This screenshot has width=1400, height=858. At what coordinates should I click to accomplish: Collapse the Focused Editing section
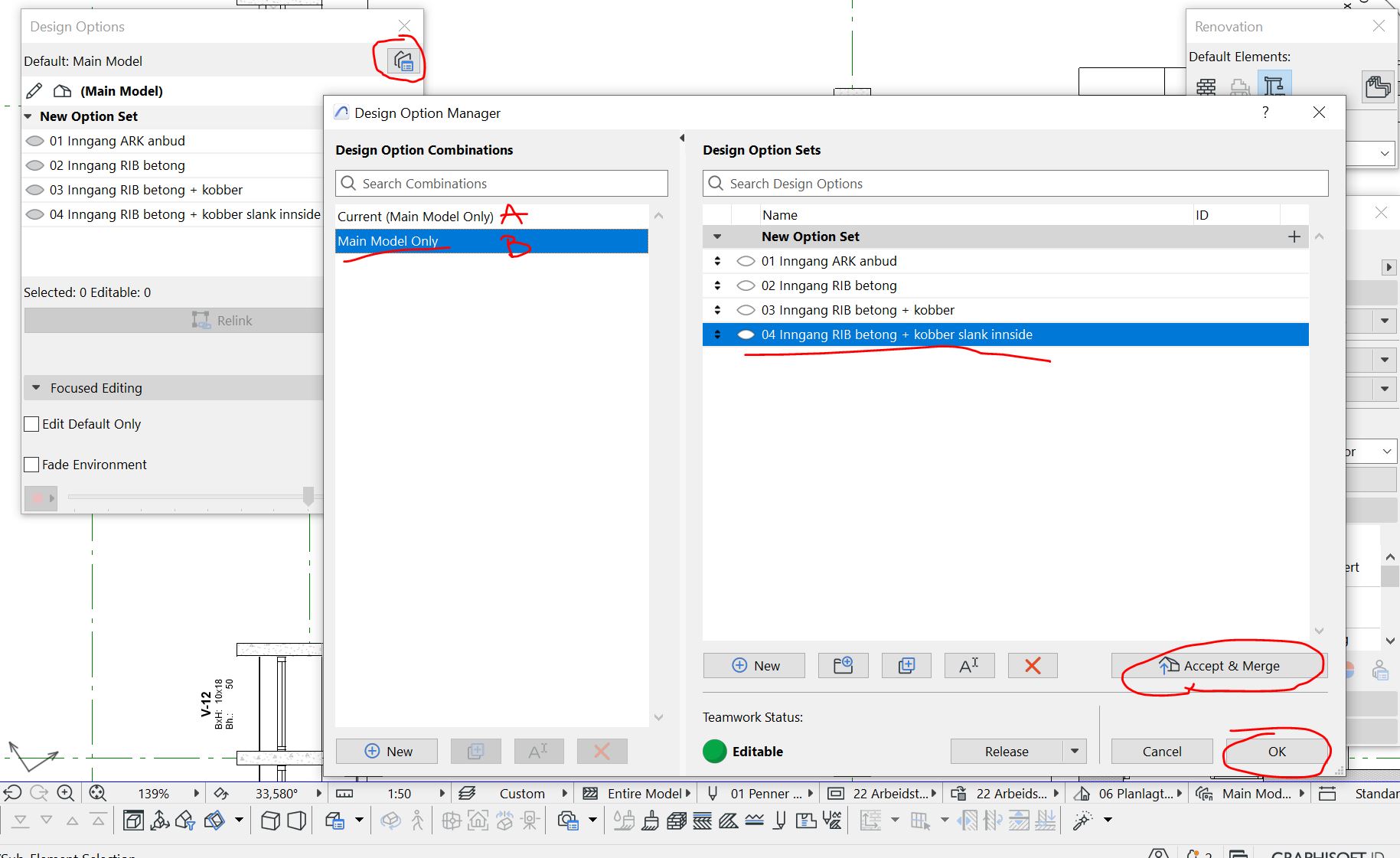pyautogui.click(x=36, y=388)
